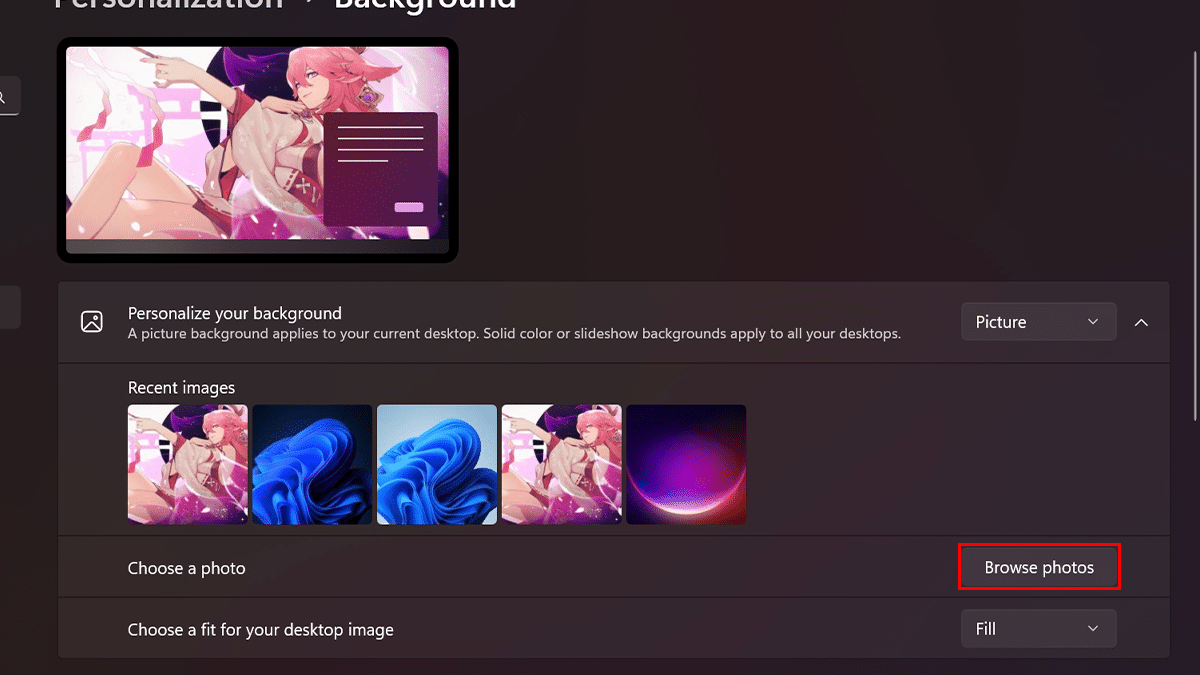This screenshot has width=1200, height=675.
Task: Select the dark blue bloom recent image
Action: 312,464
